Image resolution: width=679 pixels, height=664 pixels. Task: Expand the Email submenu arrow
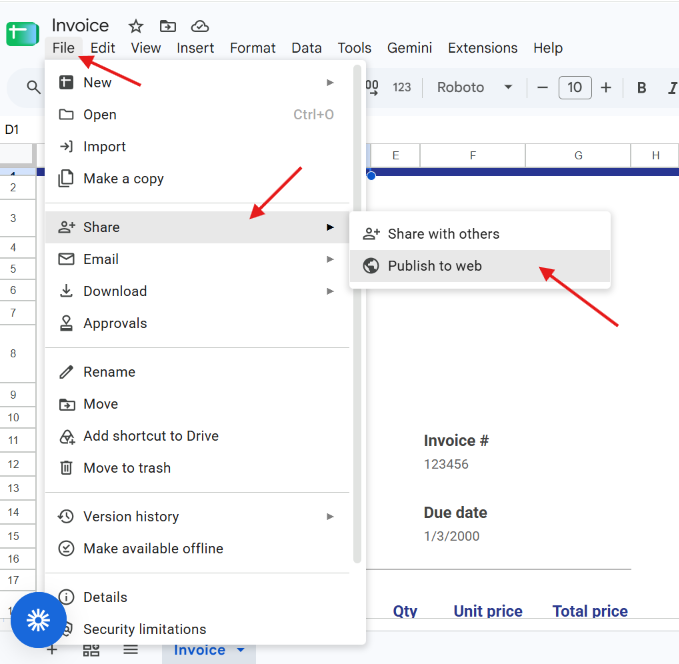coord(330,259)
